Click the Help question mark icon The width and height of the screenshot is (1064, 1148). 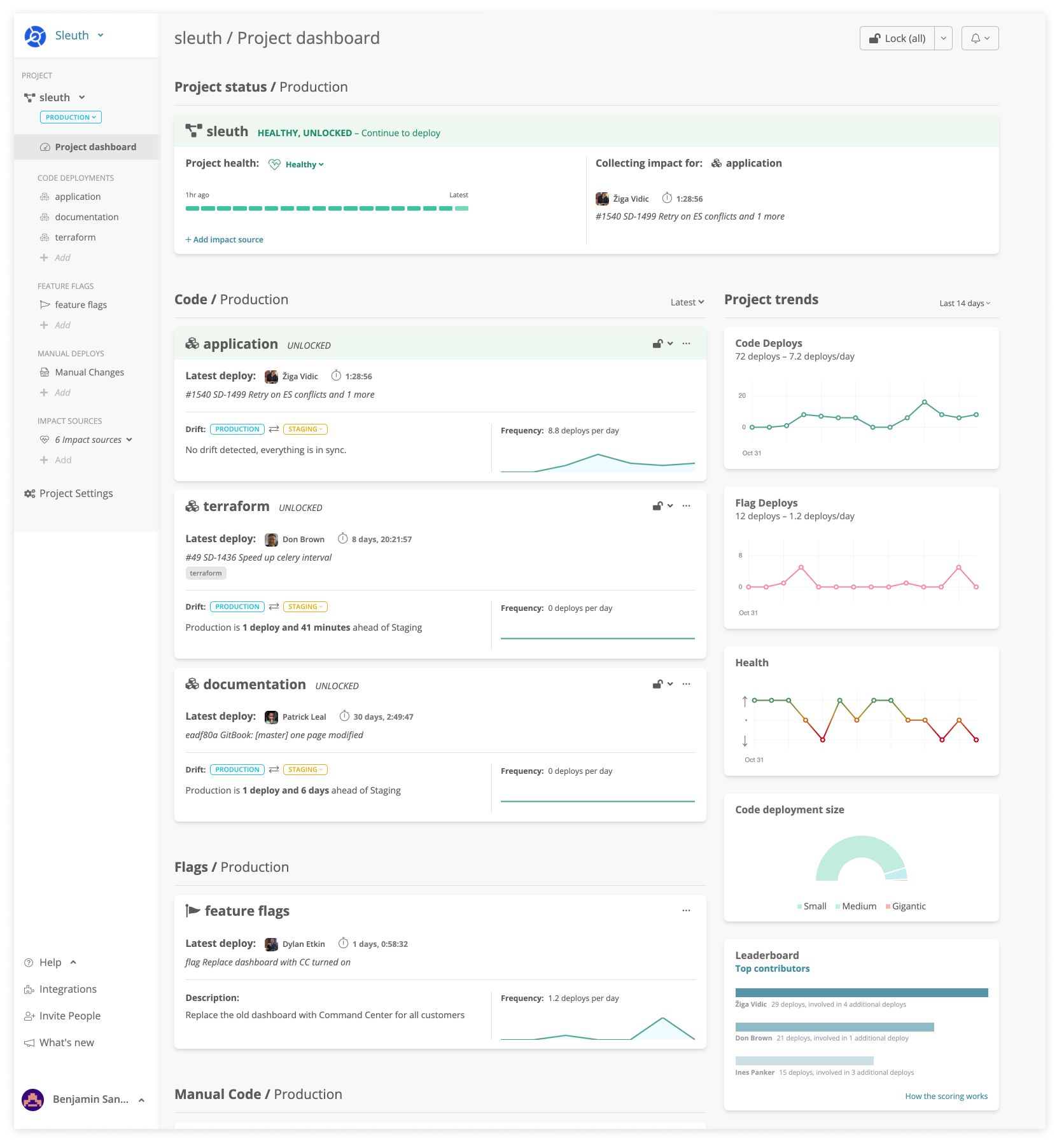(x=29, y=963)
